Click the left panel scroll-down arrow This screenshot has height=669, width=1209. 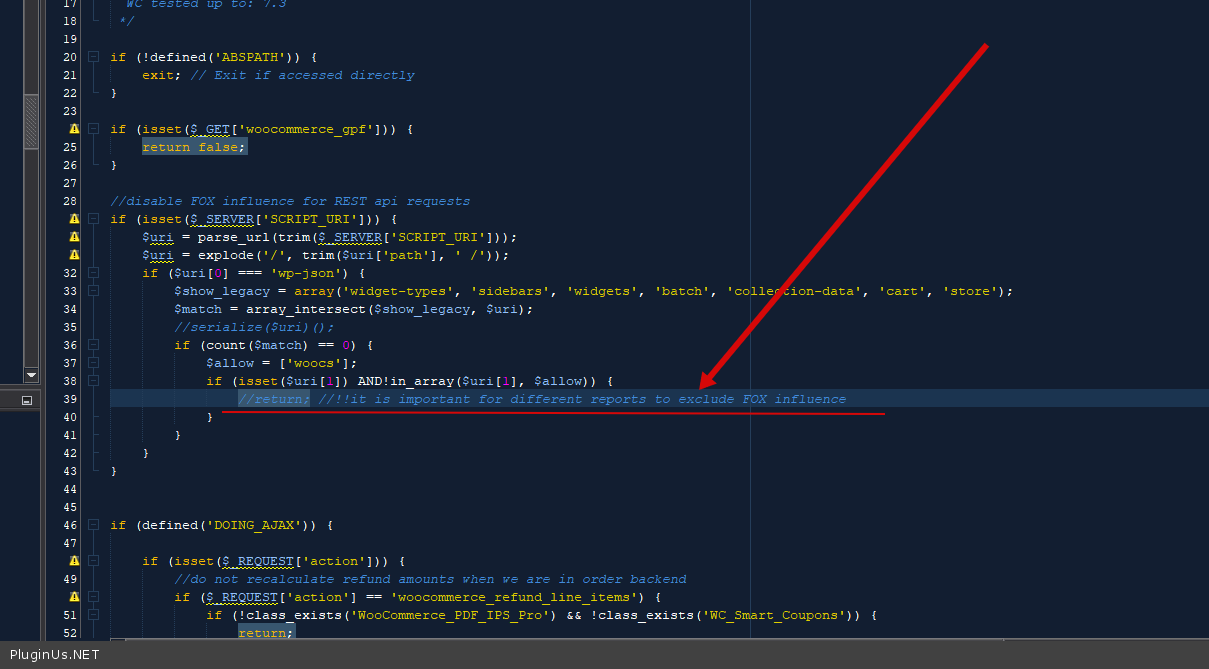pos(31,375)
